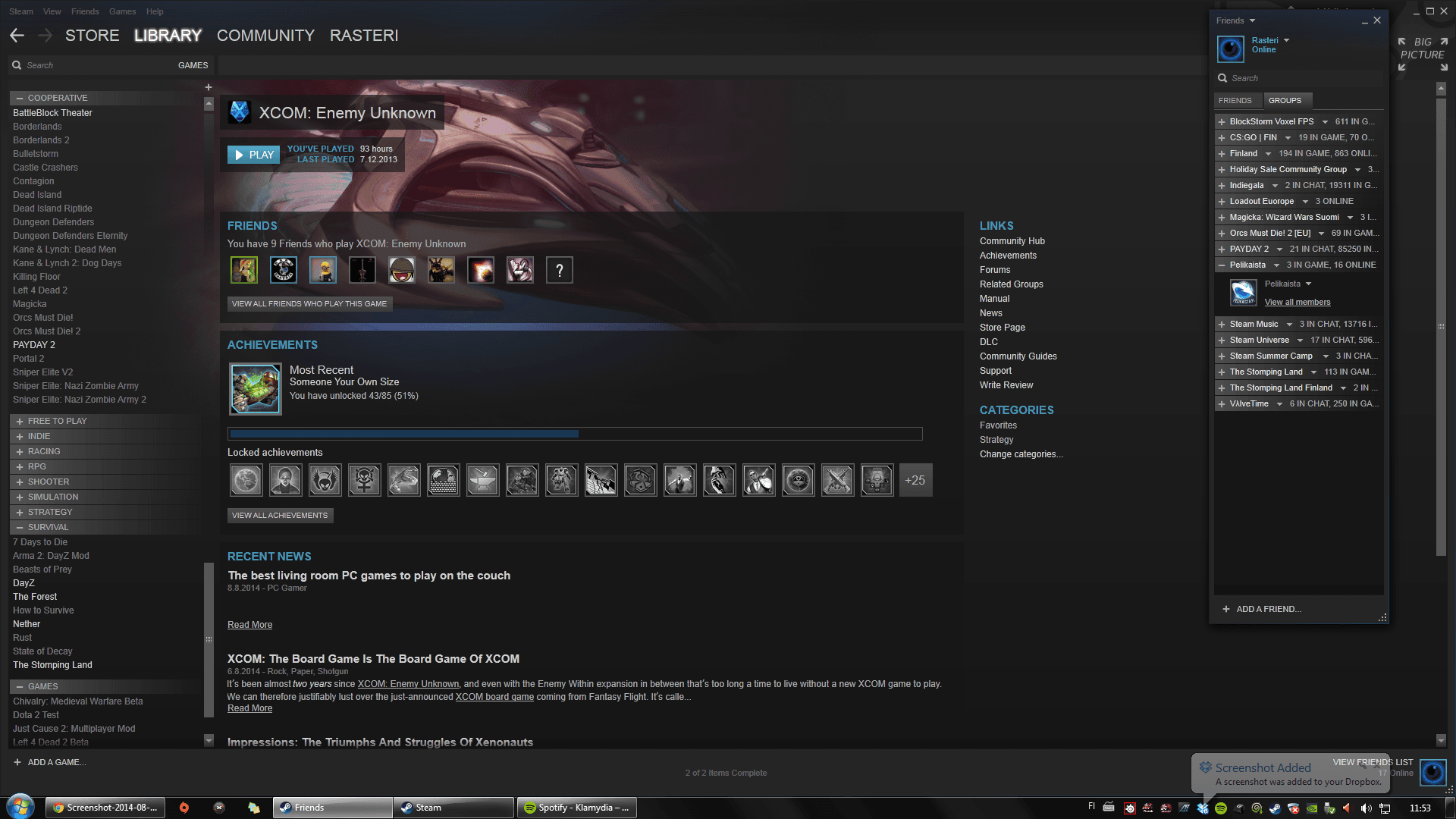The width and height of the screenshot is (1456, 819).
Task: Expand the INDIE category
Action: click(20, 436)
